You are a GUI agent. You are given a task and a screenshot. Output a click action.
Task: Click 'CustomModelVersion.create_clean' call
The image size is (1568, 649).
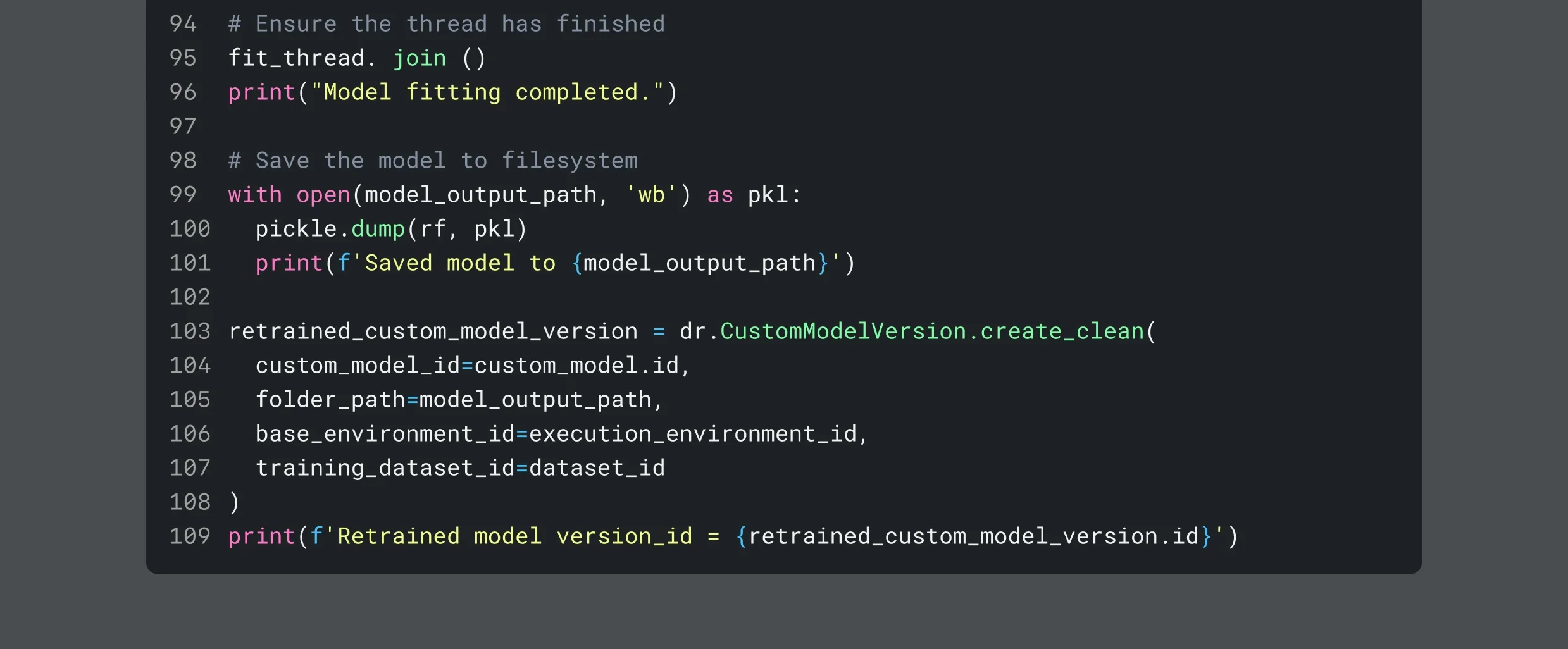point(932,331)
